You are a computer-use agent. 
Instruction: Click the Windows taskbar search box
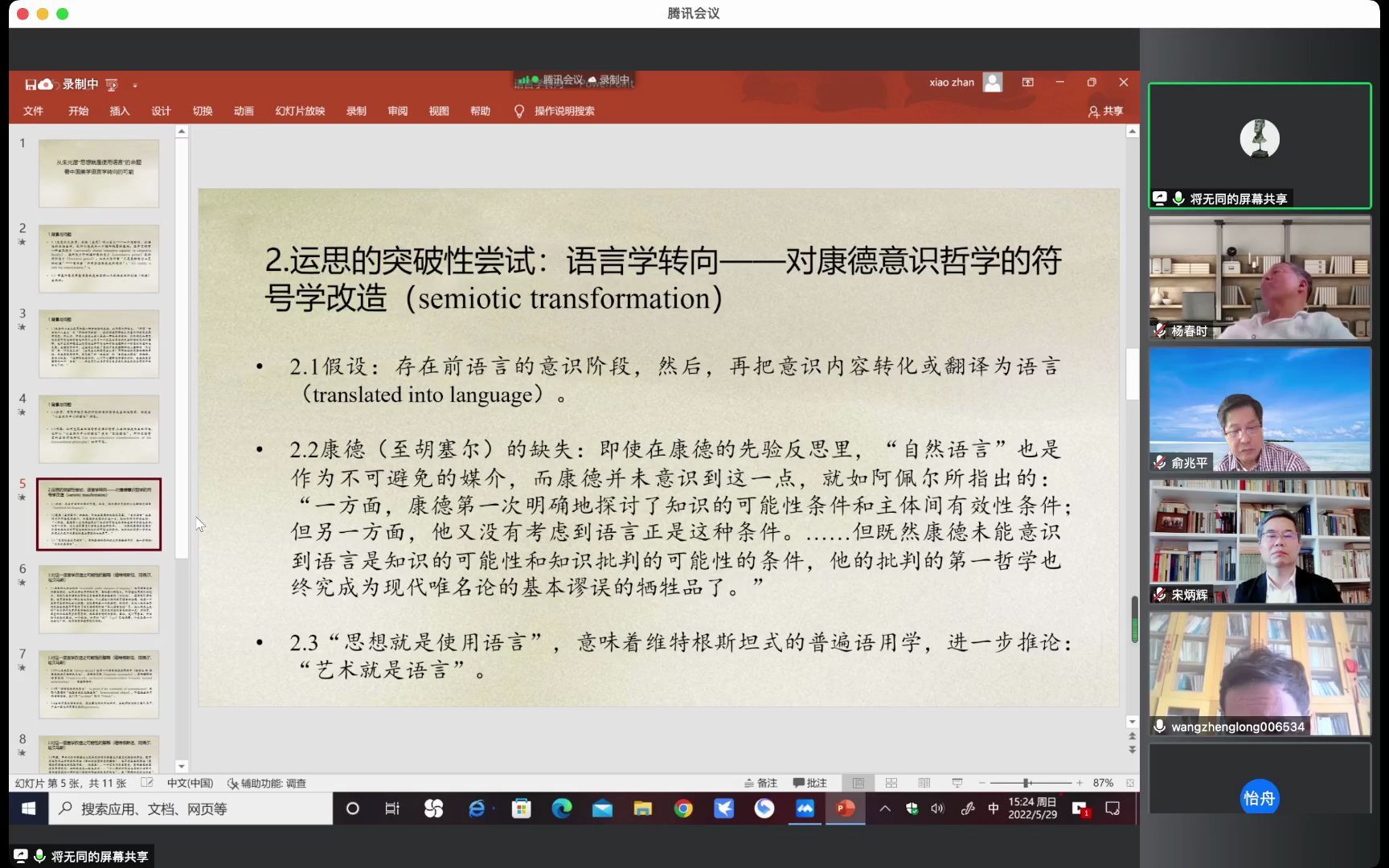coord(191,809)
